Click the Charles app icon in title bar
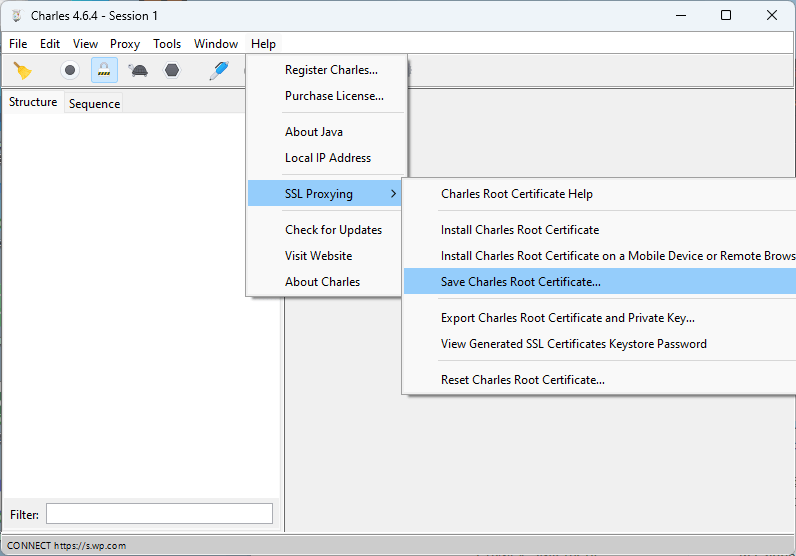Viewport: 796px width, 556px height. [x=17, y=16]
